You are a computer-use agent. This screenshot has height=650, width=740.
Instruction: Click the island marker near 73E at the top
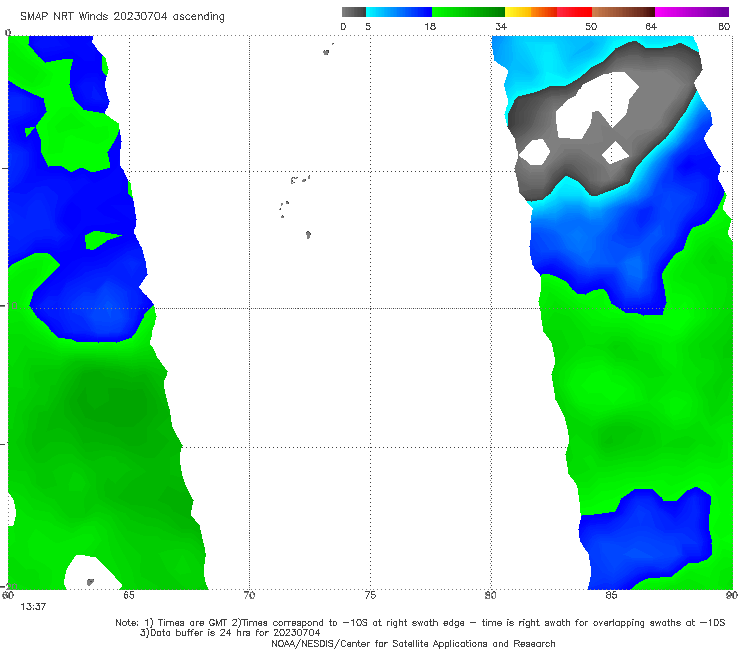click(x=326, y=52)
